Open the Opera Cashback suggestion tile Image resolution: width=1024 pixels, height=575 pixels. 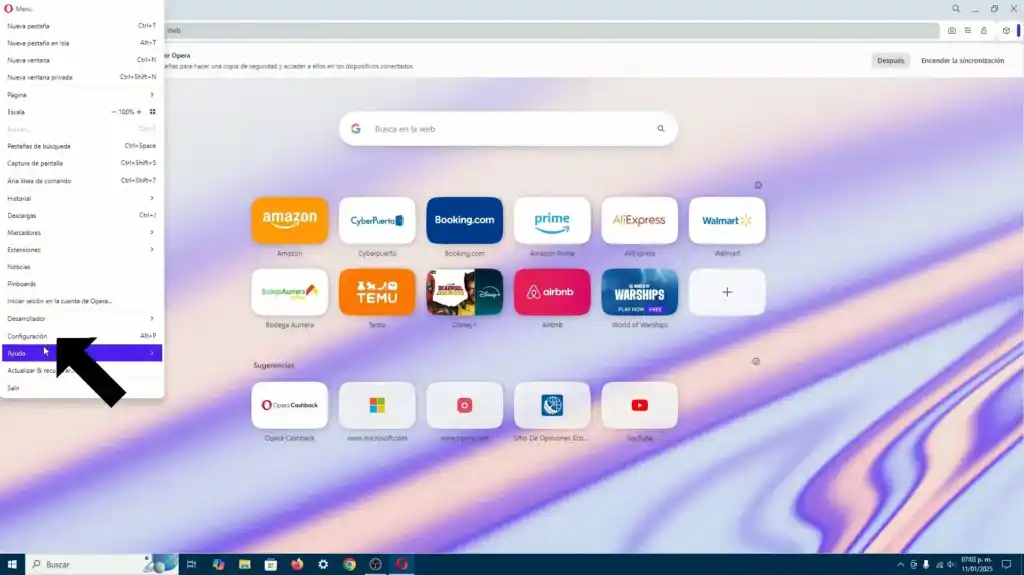pos(289,405)
